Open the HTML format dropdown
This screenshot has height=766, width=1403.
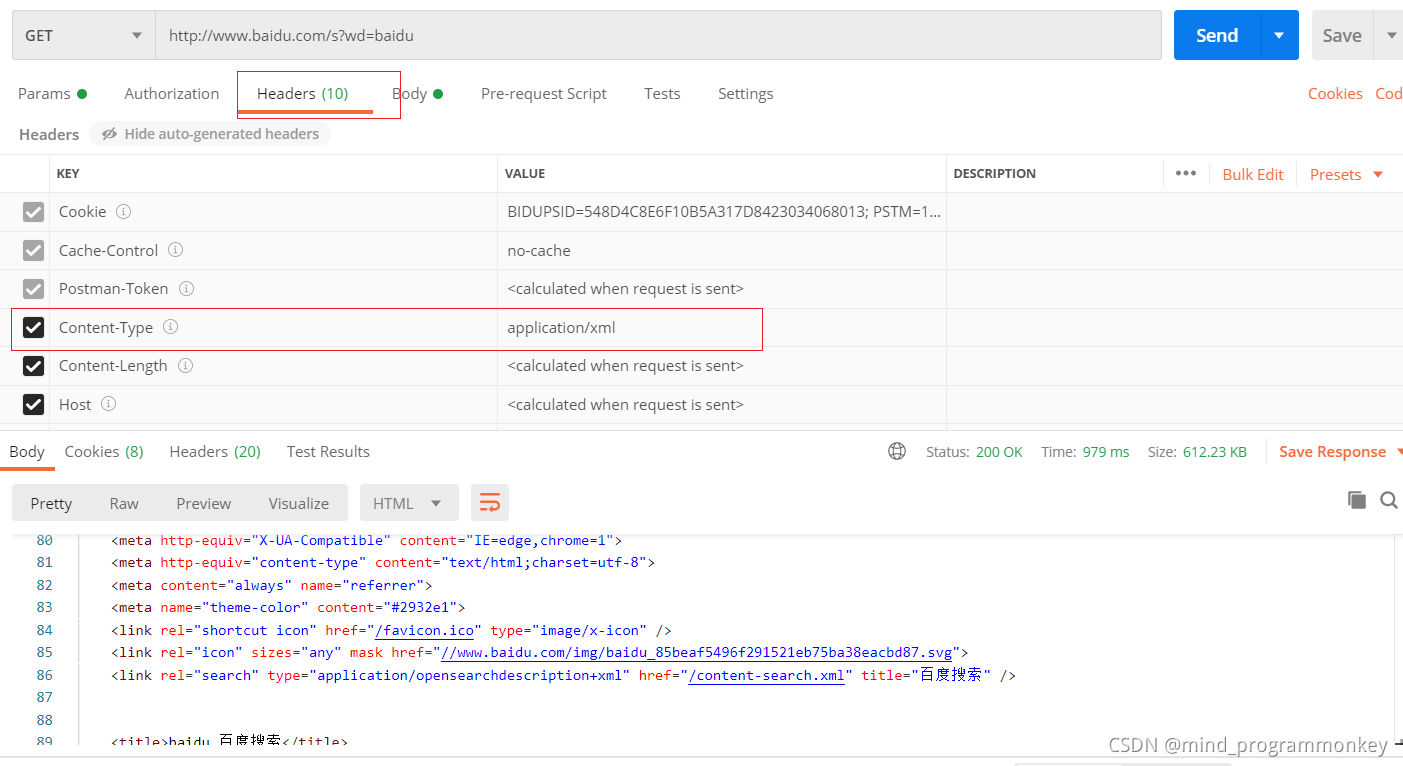(409, 503)
